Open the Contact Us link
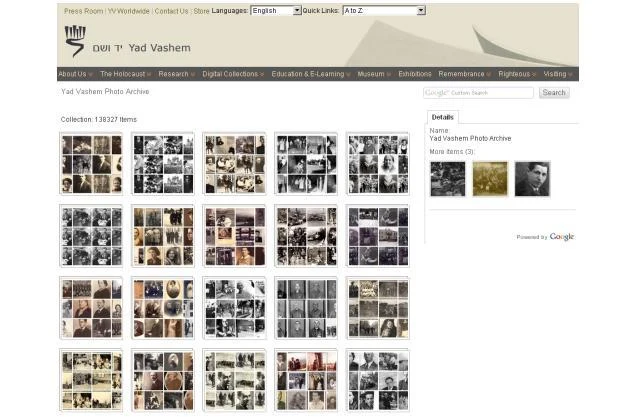The height and width of the screenshot is (417, 625). pos(171,11)
